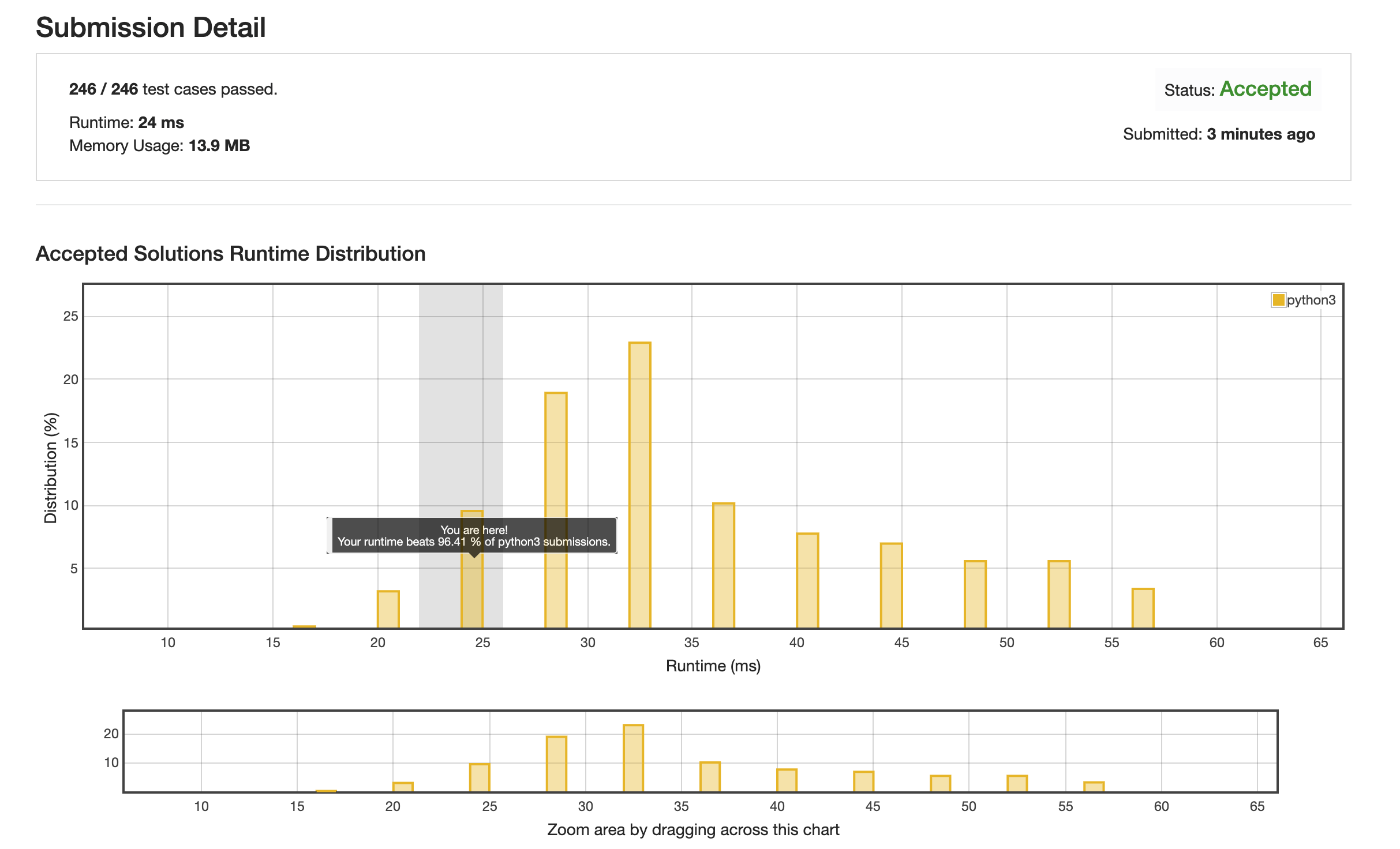Click the last bar near 56 ms
This screenshot has width=1400, height=849.
coord(1143,608)
